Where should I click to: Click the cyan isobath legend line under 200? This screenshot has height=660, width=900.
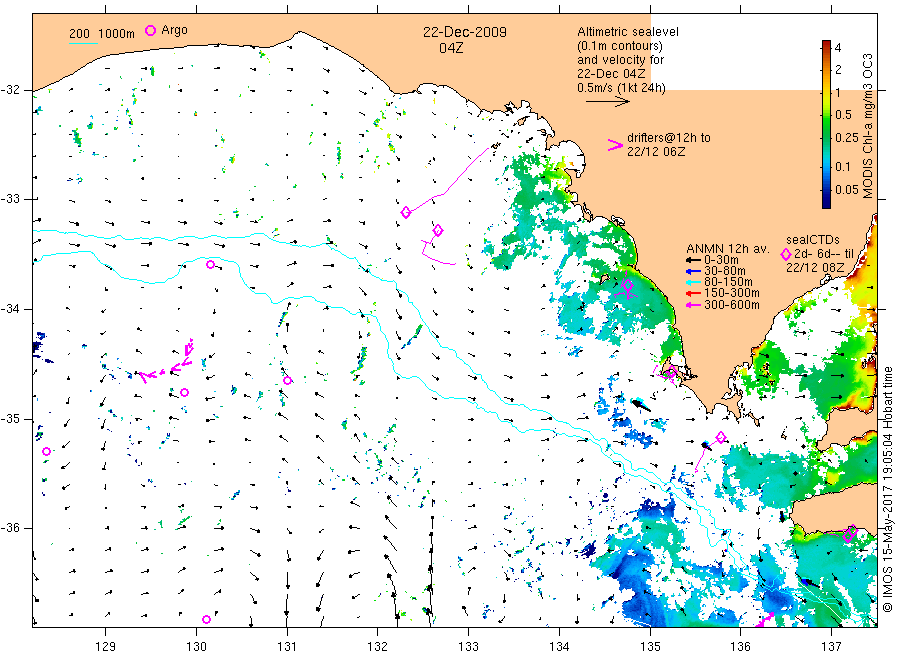[83, 43]
